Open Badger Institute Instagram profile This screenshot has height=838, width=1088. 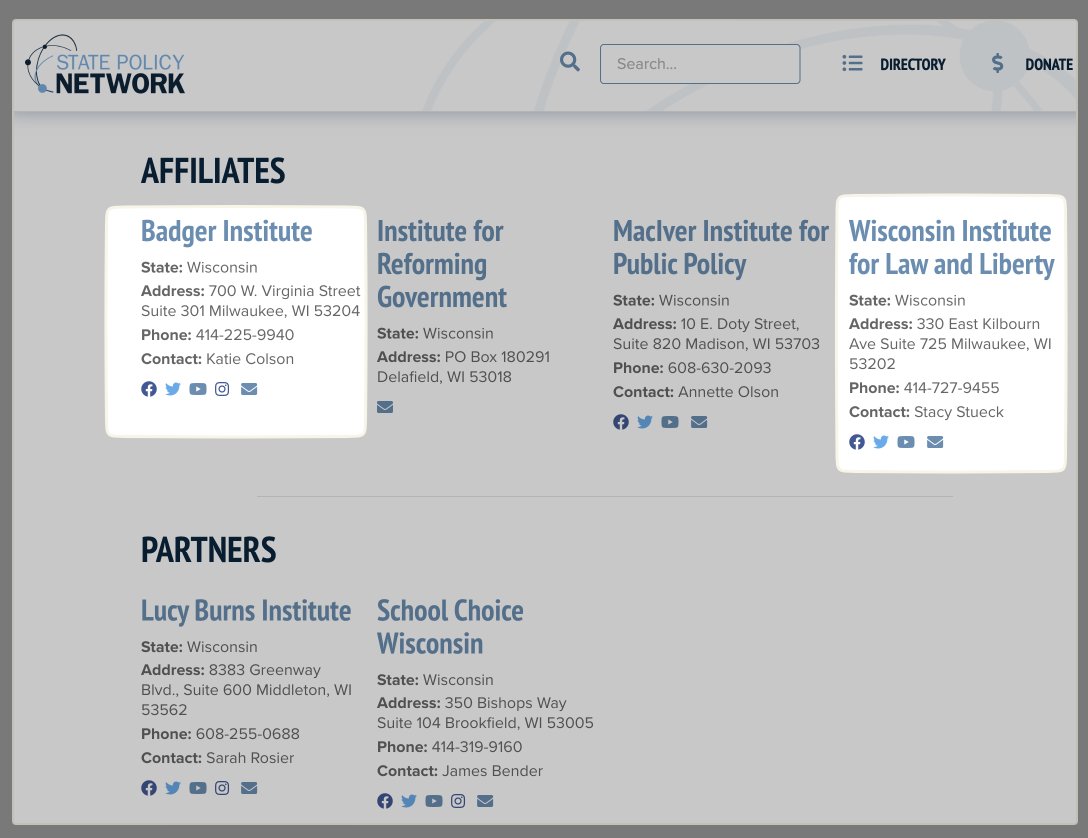pos(222,389)
